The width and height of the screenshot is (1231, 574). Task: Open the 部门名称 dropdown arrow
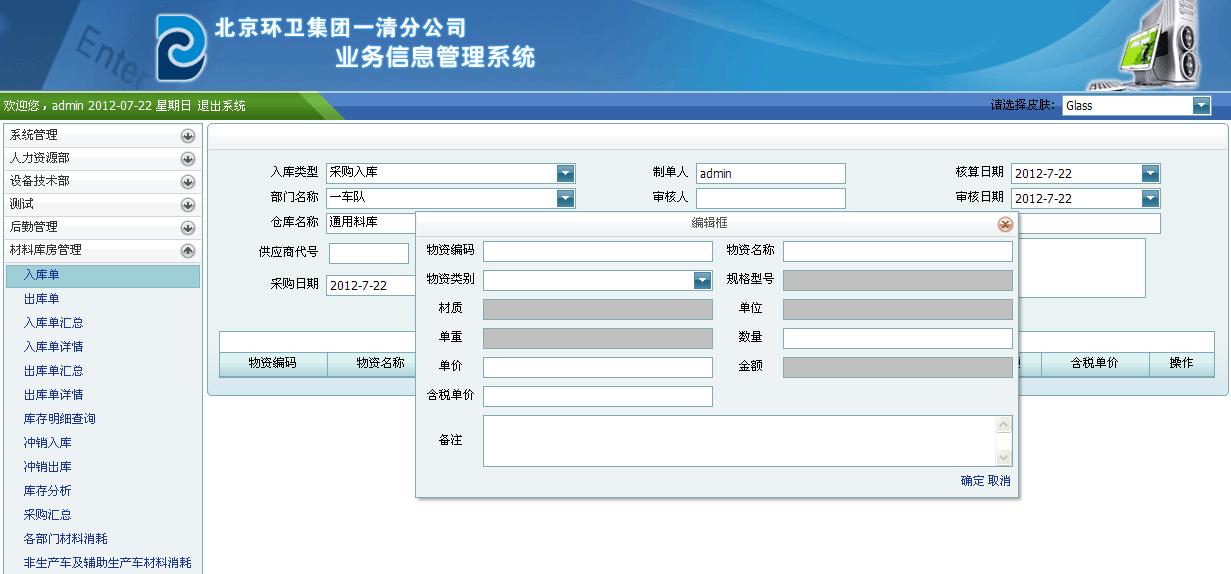(566, 198)
